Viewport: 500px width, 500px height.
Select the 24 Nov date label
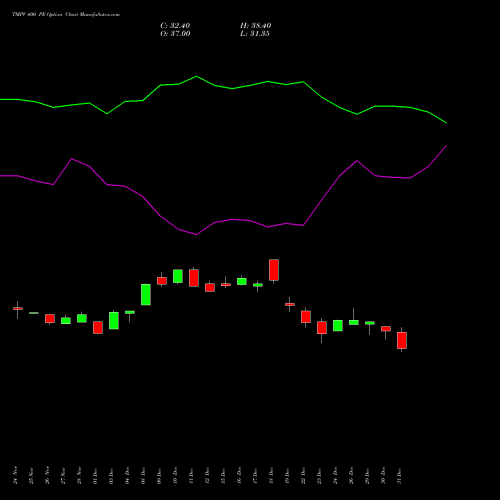click(15, 475)
